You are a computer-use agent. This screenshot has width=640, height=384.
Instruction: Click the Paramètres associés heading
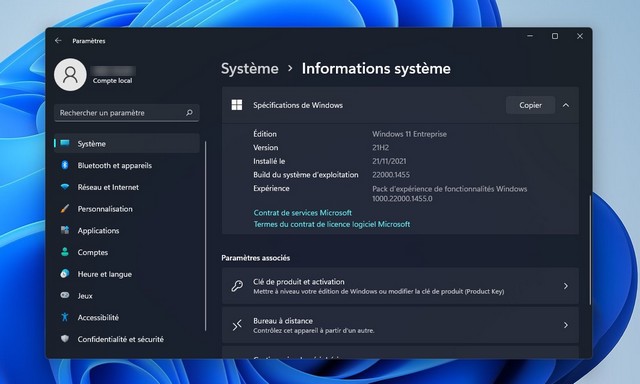[256, 258]
